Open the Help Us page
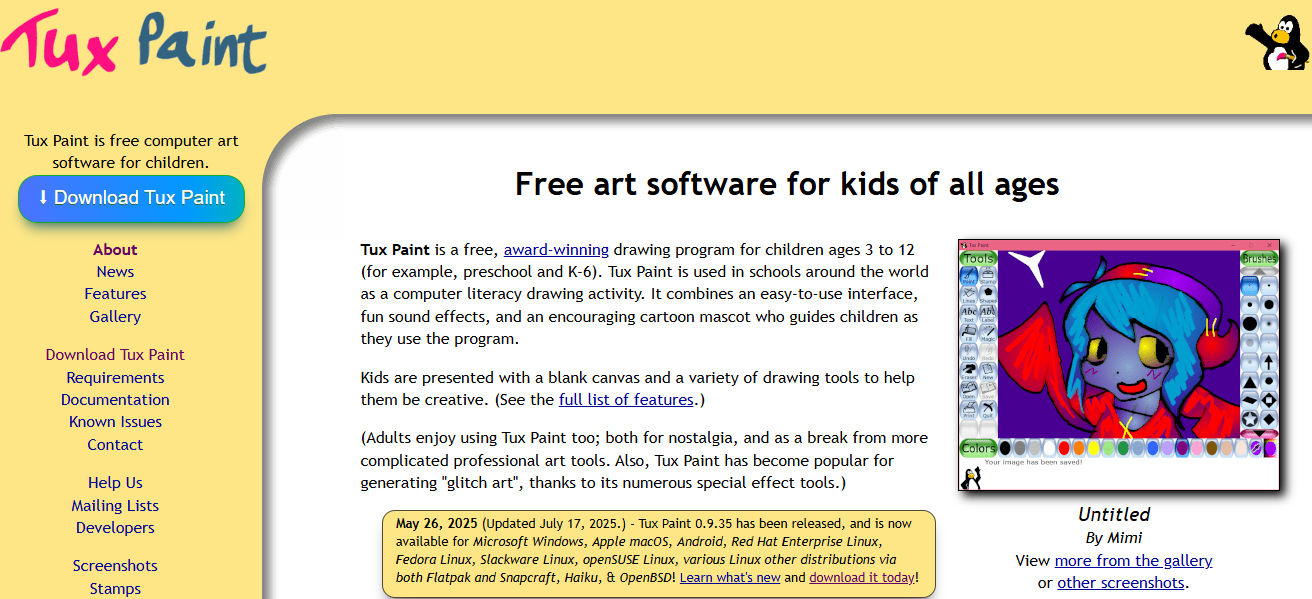The height and width of the screenshot is (599, 1312). pos(115,483)
